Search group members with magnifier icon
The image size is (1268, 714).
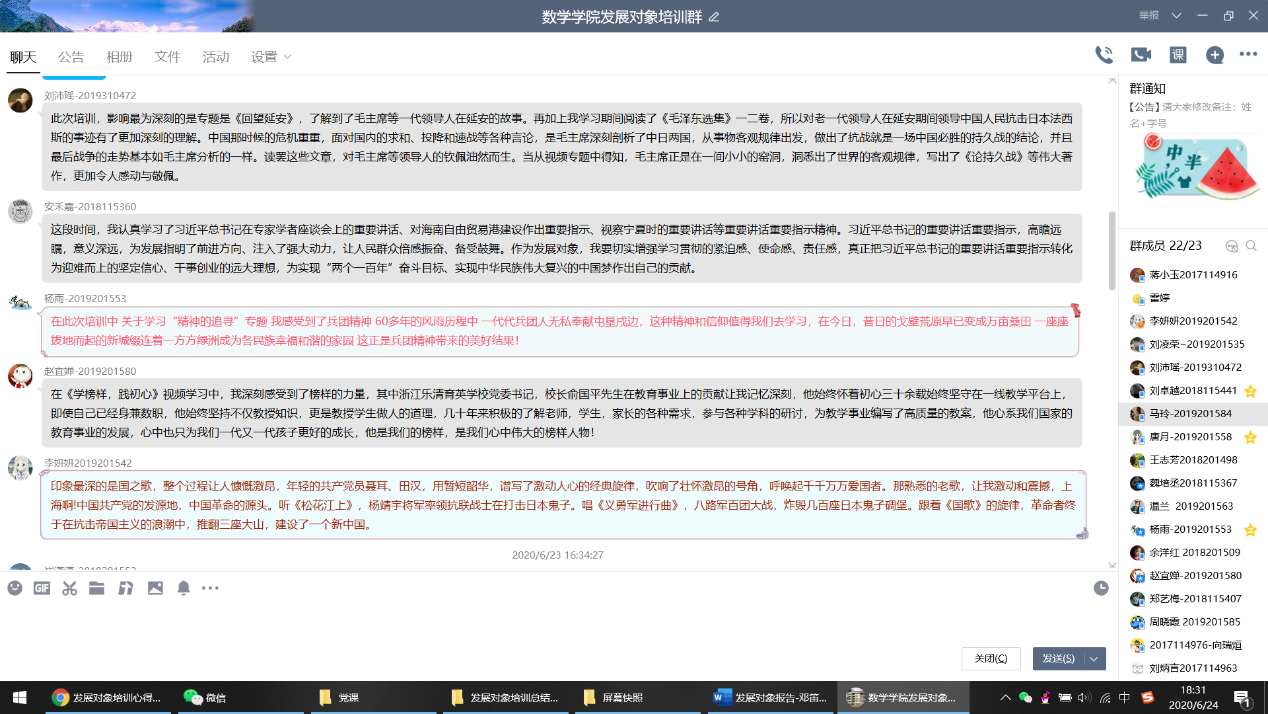coord(1251,246)
